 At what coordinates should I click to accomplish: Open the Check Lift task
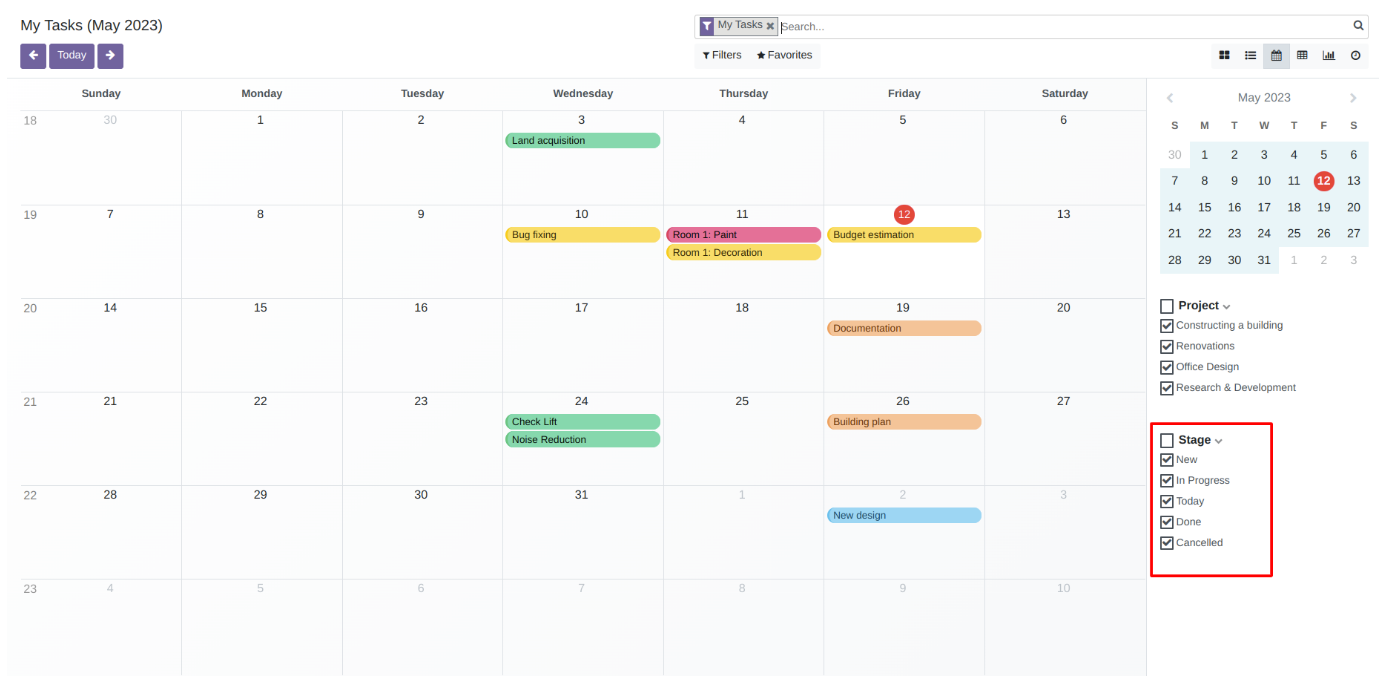(583, 422)
